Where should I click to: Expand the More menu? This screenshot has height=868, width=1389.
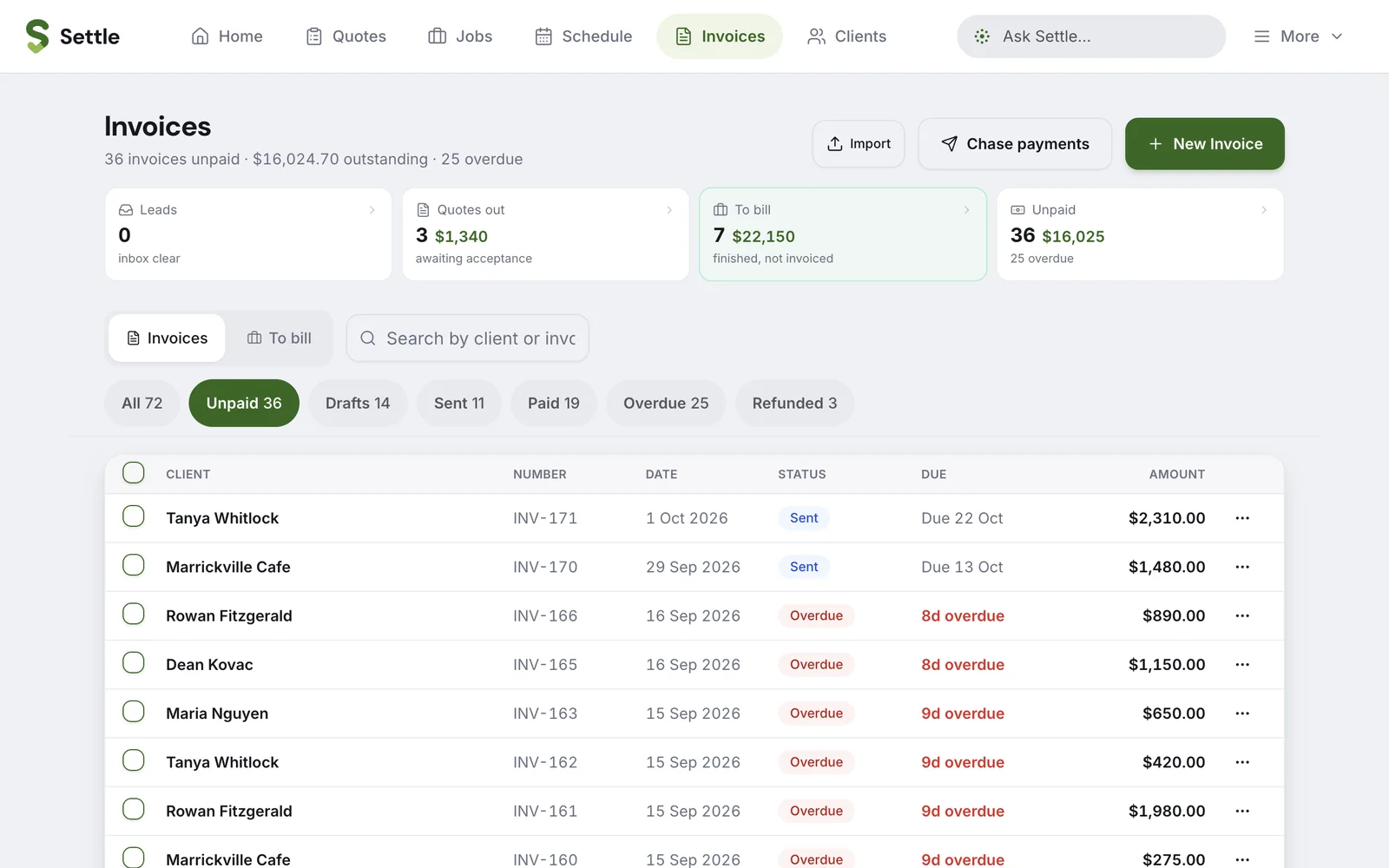point(1299,36)
